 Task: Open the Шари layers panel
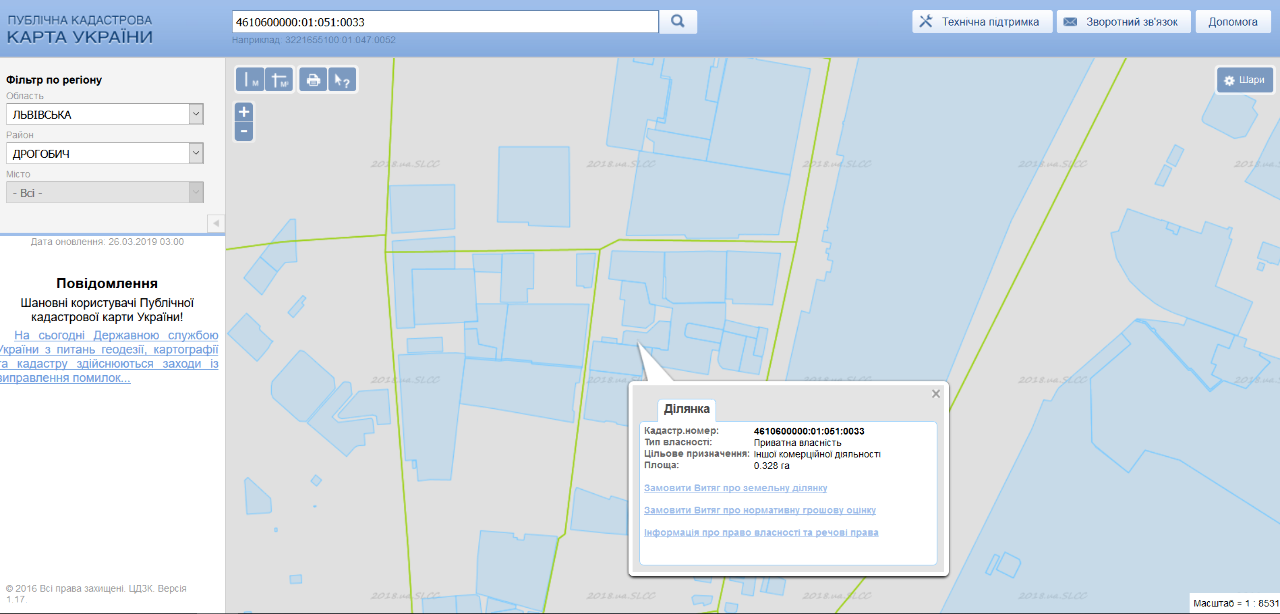[x=1244, y=81]
